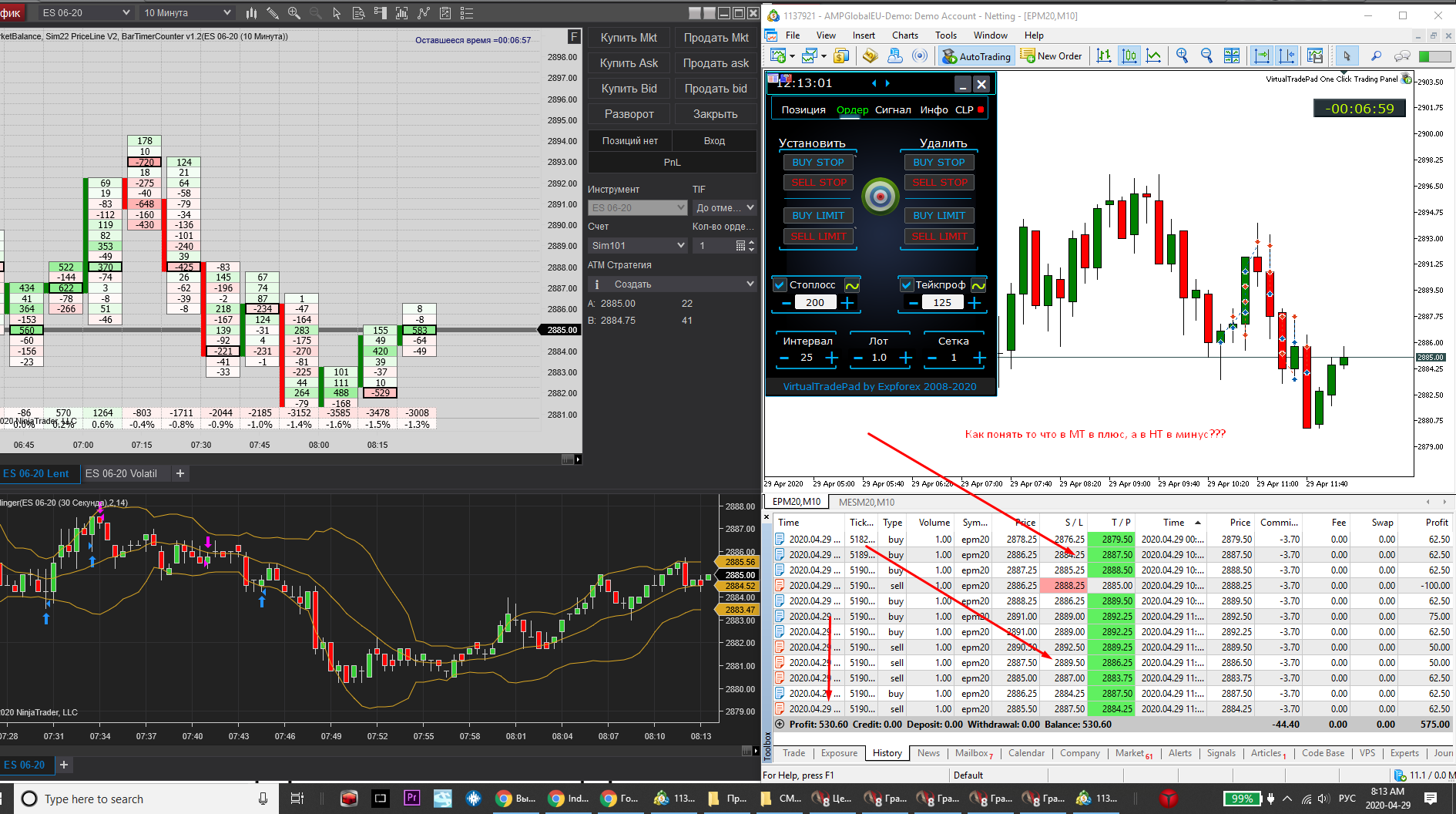
Task: Delete SELL LIMIT orders under Удалить
Action: pos(939,237)
